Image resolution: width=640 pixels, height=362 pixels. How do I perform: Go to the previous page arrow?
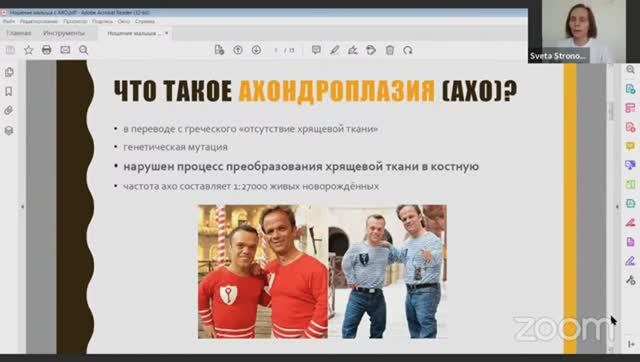(238, 50)
